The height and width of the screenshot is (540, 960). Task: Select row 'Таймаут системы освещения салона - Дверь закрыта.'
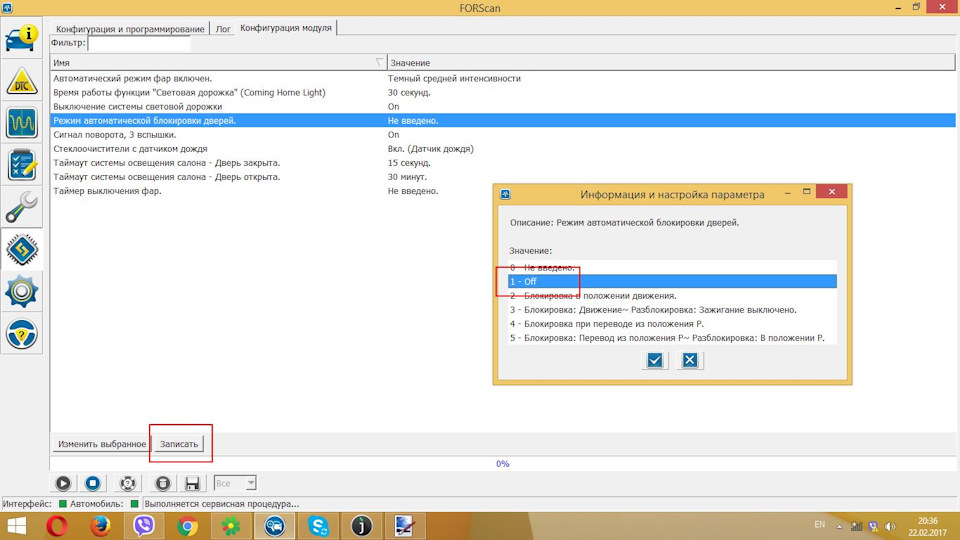(503, 163)
